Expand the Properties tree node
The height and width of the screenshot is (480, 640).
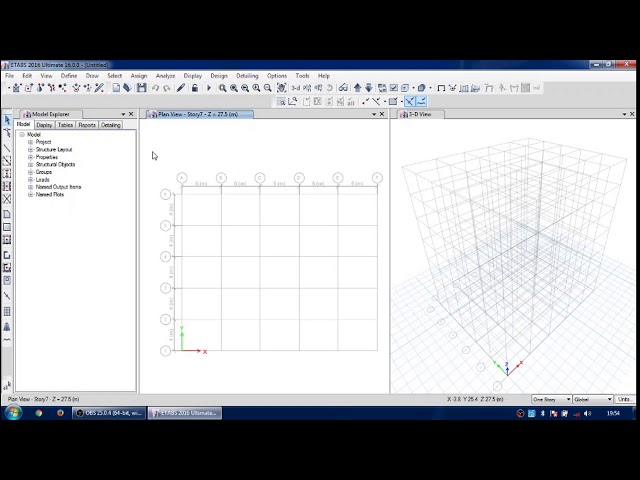click(31, 157)
